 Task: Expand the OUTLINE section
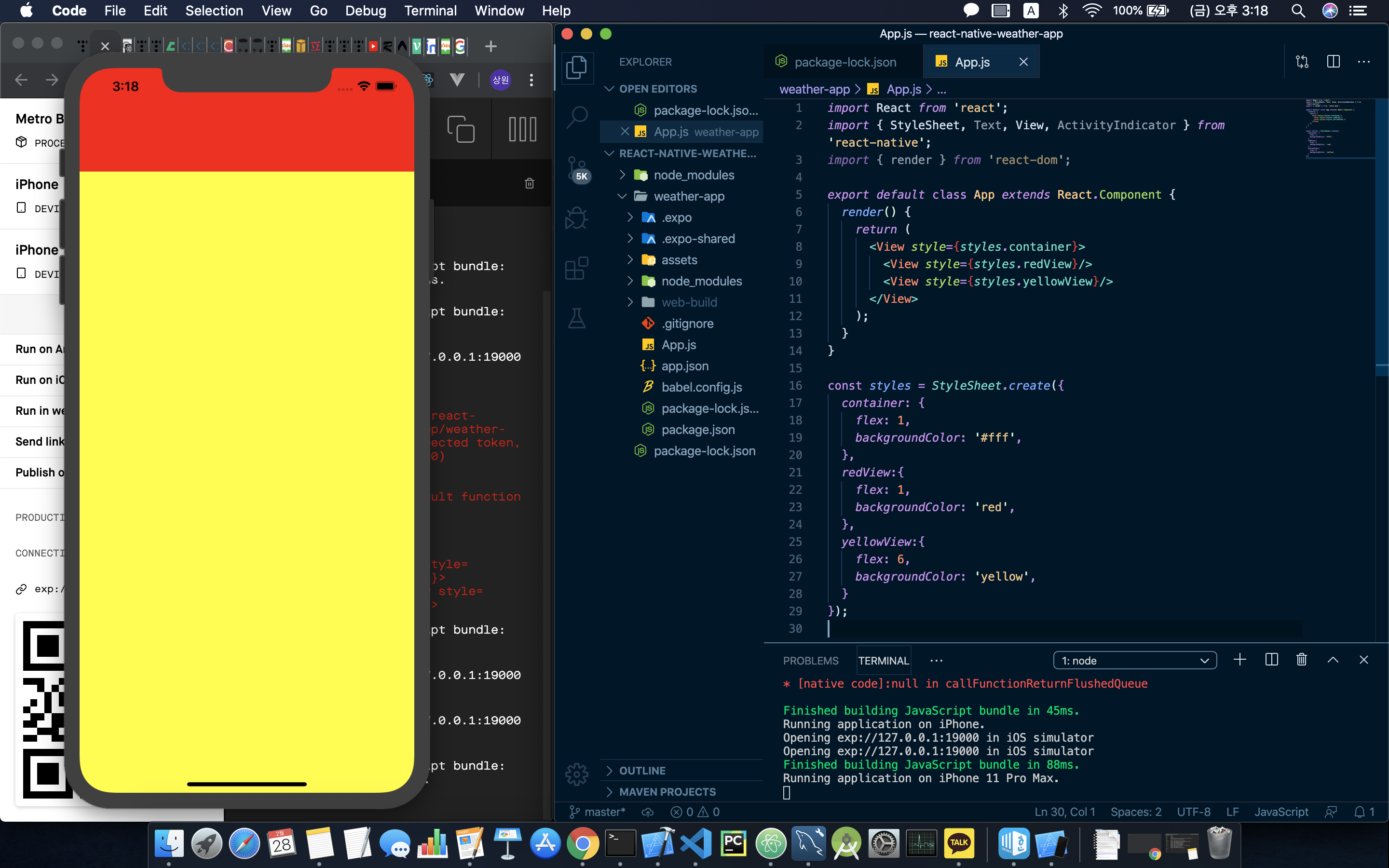pos(642,771)
